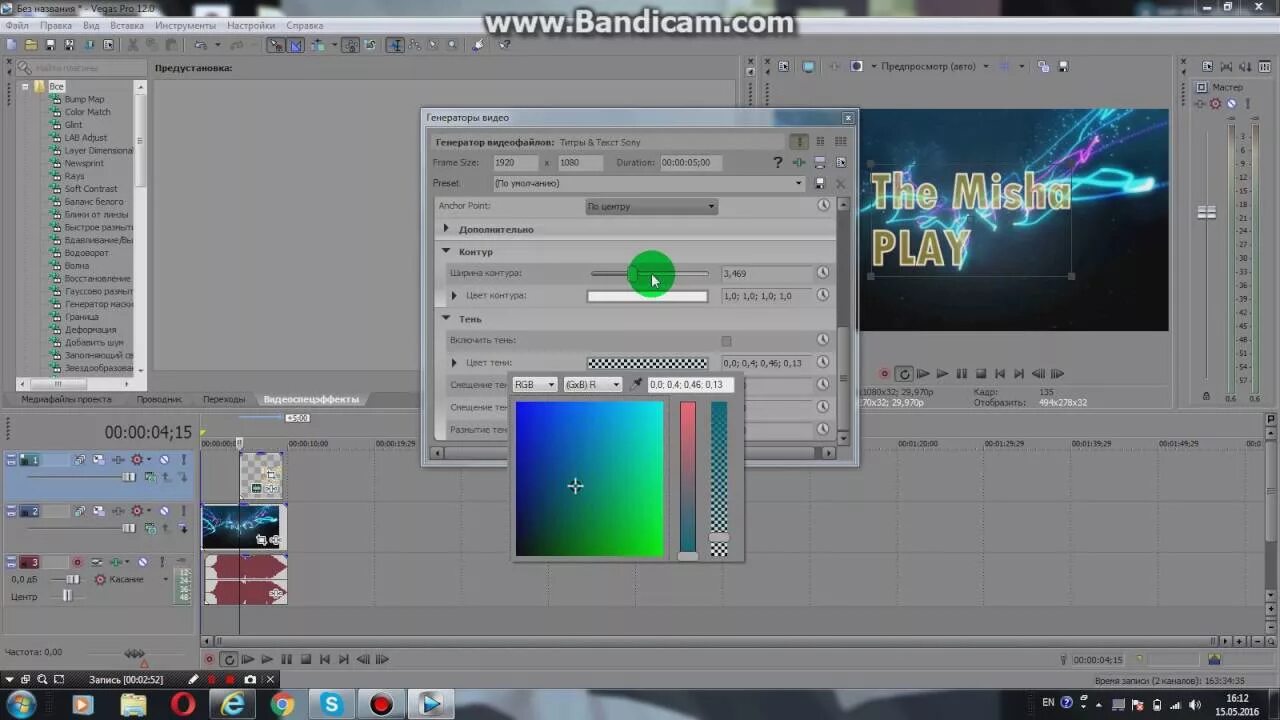1280x720 pixels.
Task: Mute video track 2
Action: tap(164, 511)
